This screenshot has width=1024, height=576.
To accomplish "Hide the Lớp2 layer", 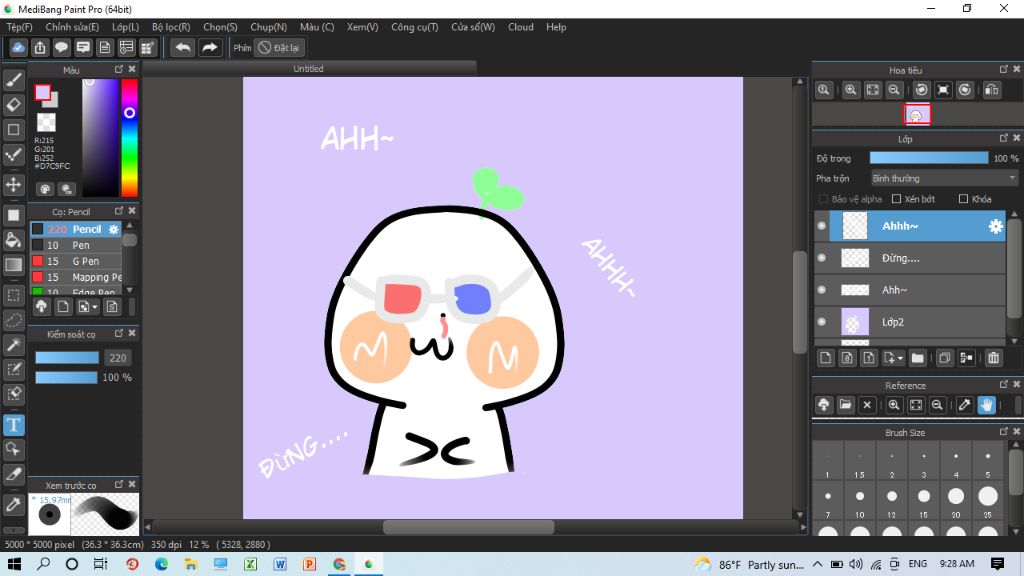I will [x=822, y=322].
